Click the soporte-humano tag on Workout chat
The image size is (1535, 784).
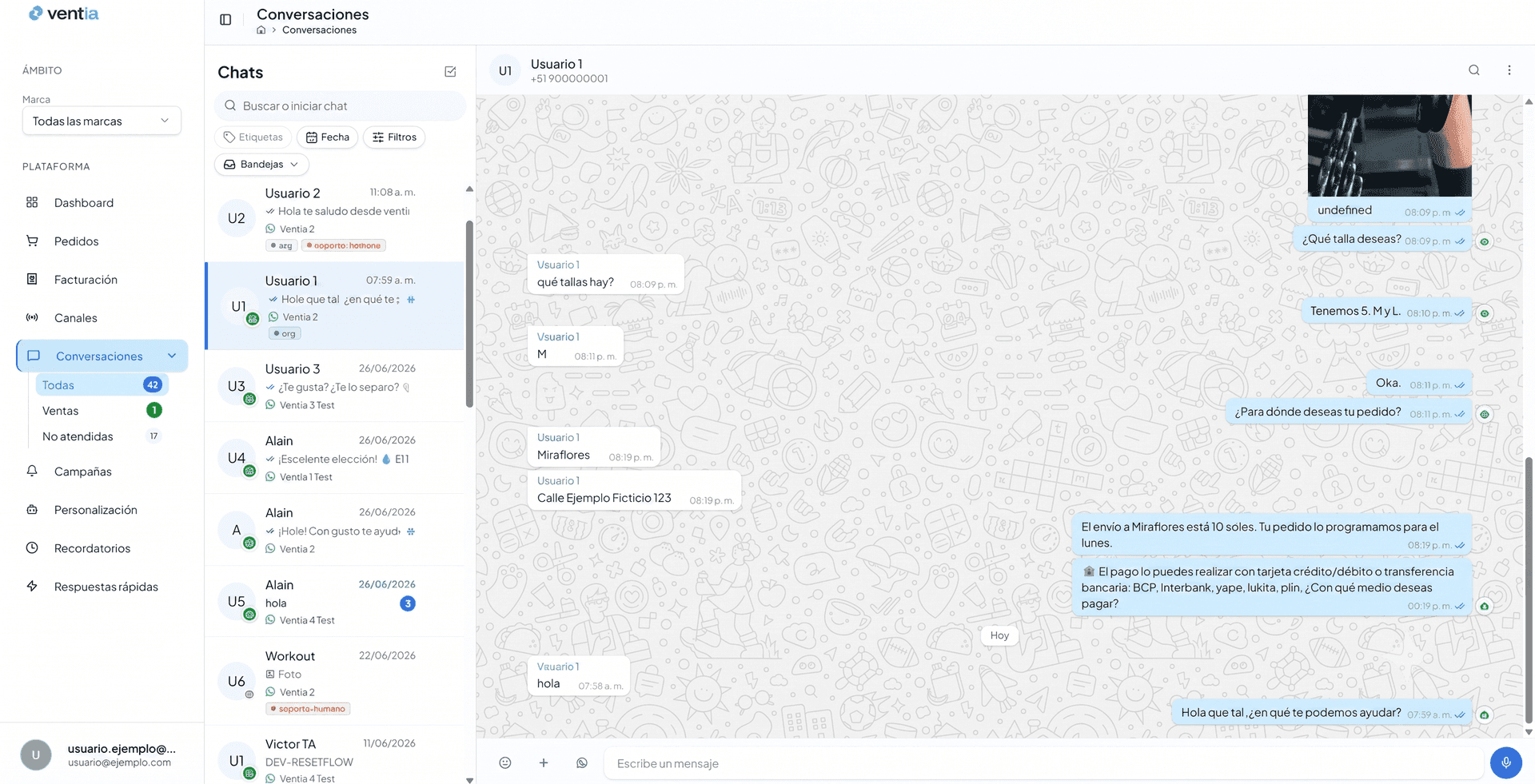pos(308,709)
